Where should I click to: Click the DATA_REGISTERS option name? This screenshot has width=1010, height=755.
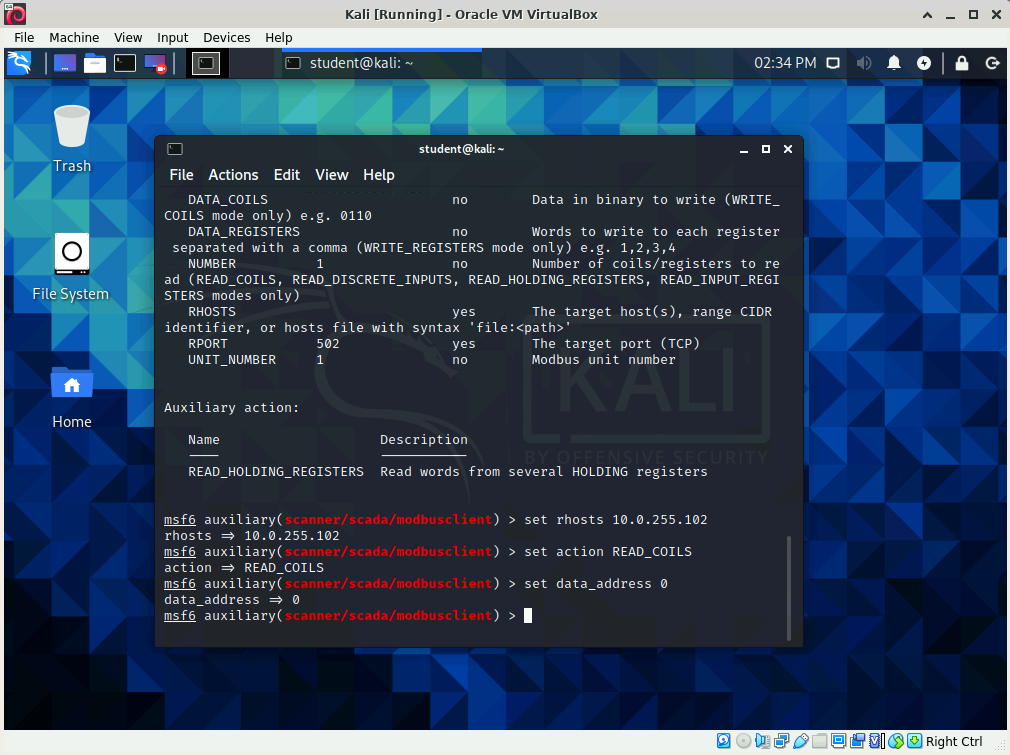click(x=243, y=232)
